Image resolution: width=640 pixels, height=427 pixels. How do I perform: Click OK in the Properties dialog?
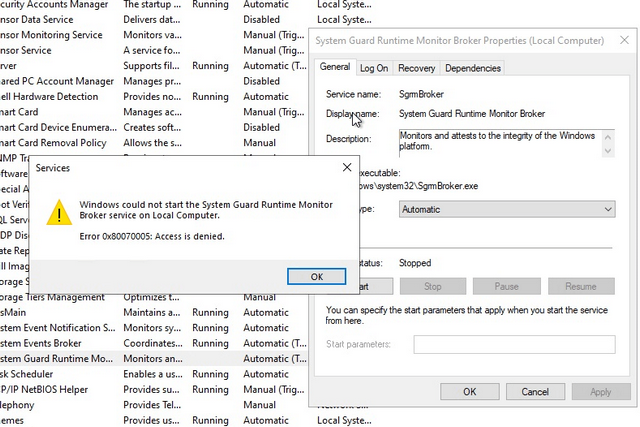coord(470,392)
